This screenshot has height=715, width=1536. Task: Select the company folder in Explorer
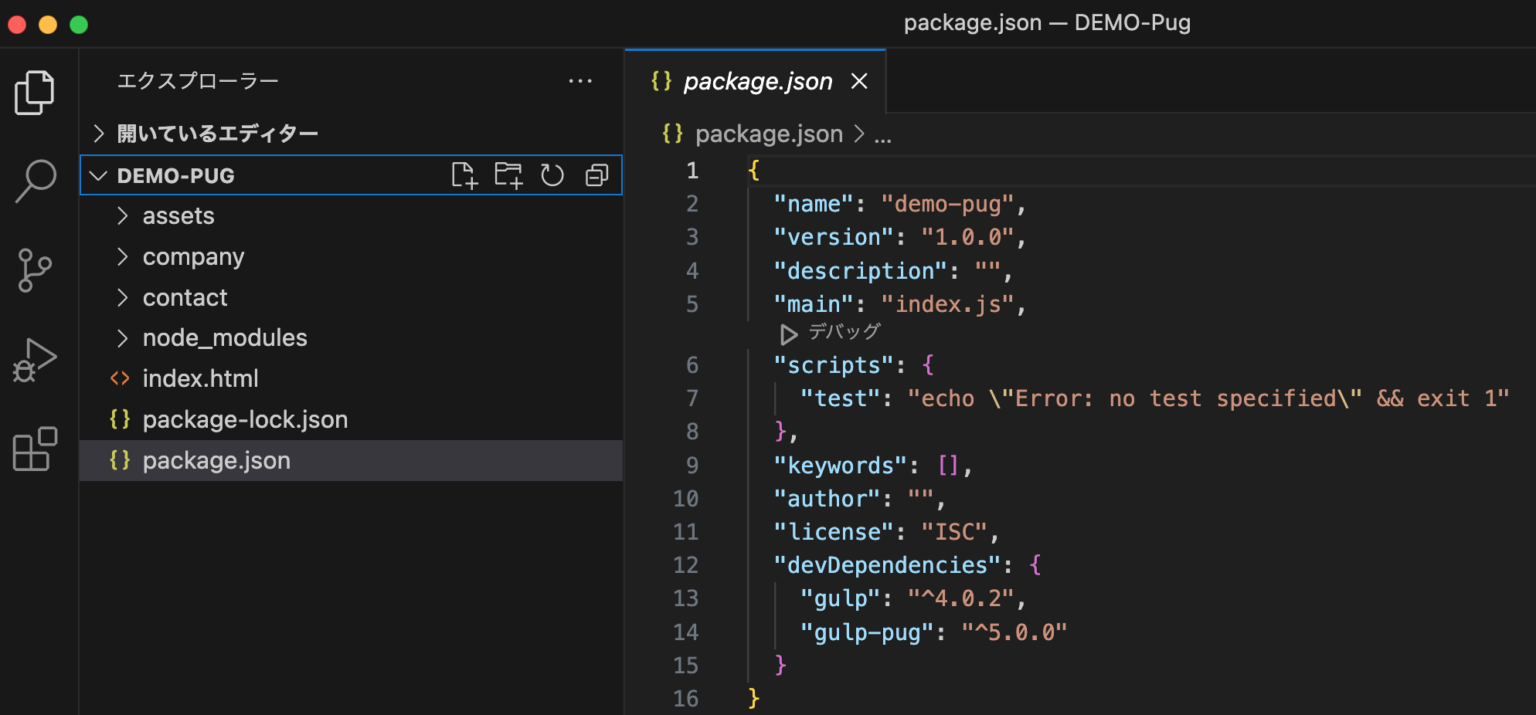coord(194,256)
